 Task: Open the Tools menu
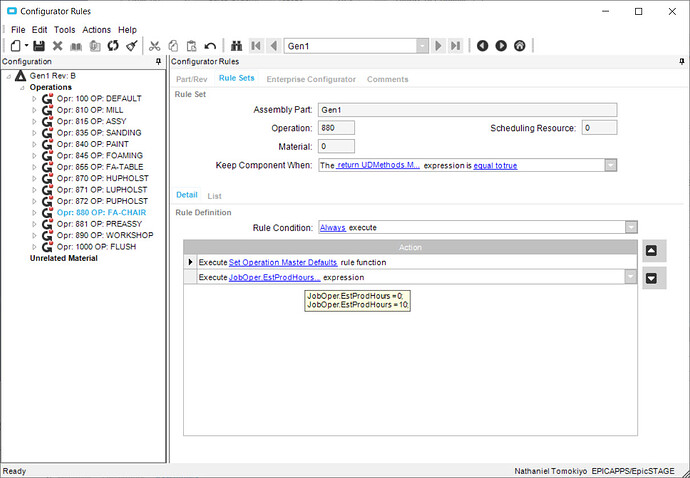(x=65, y=30)
